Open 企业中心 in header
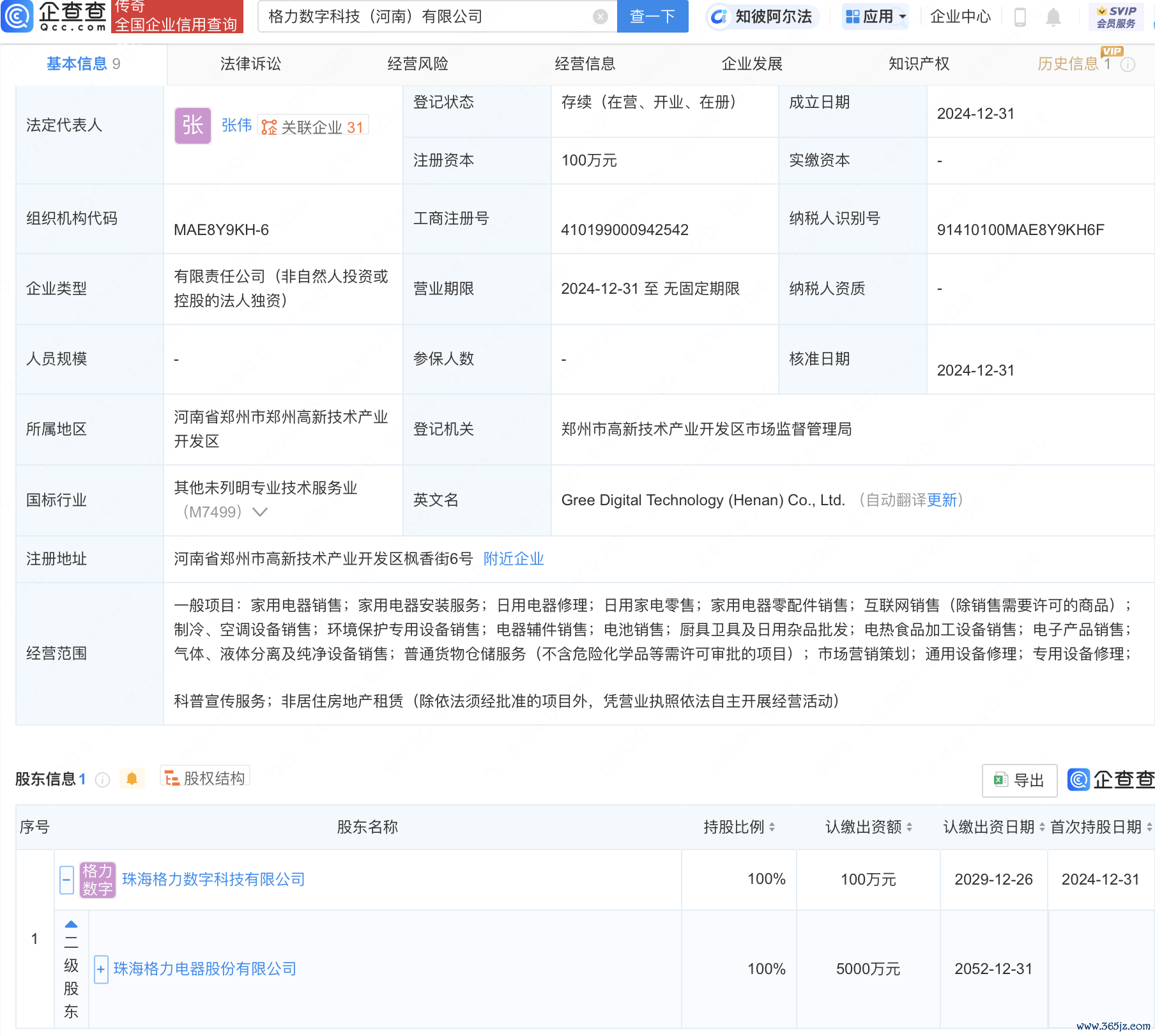 coord(960,17)
